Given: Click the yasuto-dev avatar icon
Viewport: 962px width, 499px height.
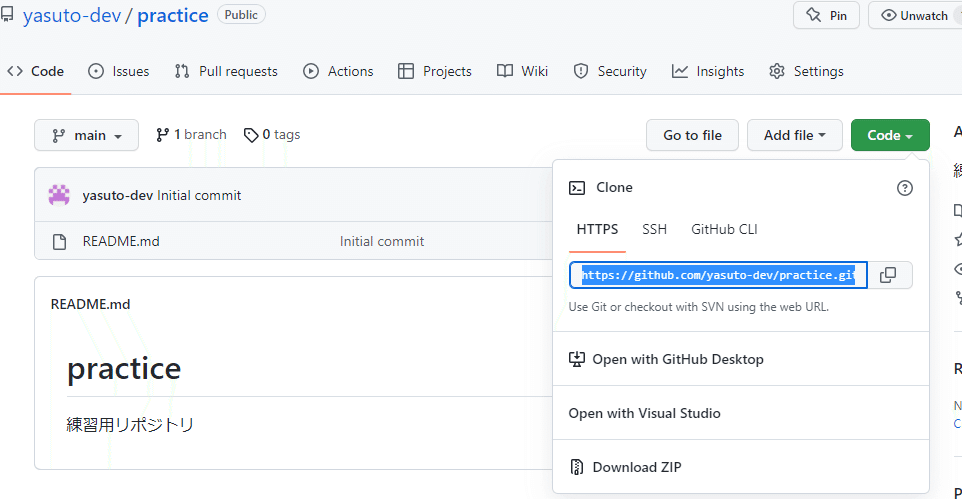Looking at the screenshot, I should click(x=59, y=195).
